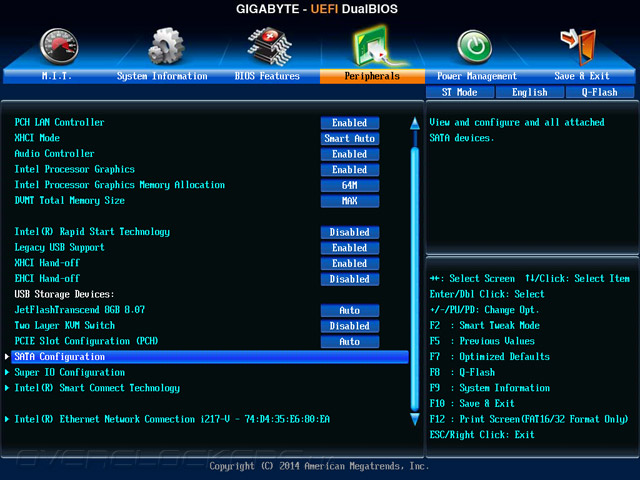The image size is (640, 480).
Task: Switch to the Save & Exit tab
Action: click(x=582, y=76)
